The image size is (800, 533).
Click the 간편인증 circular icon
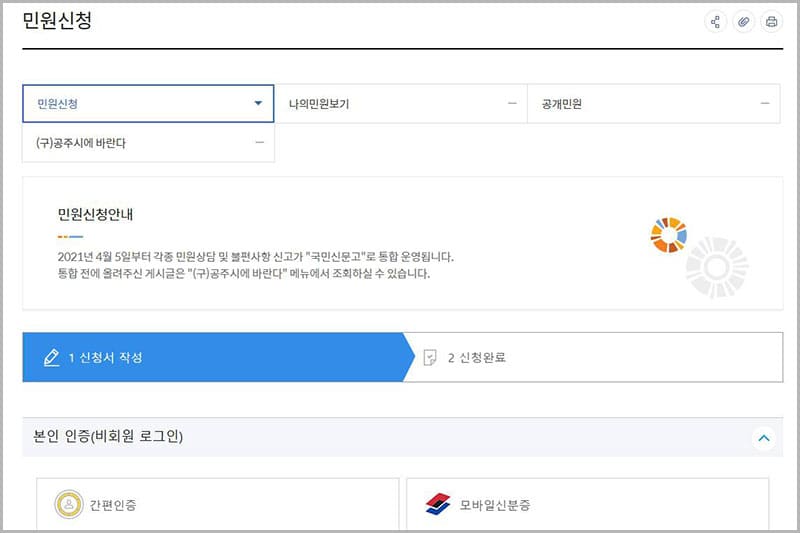coord(69,505)
